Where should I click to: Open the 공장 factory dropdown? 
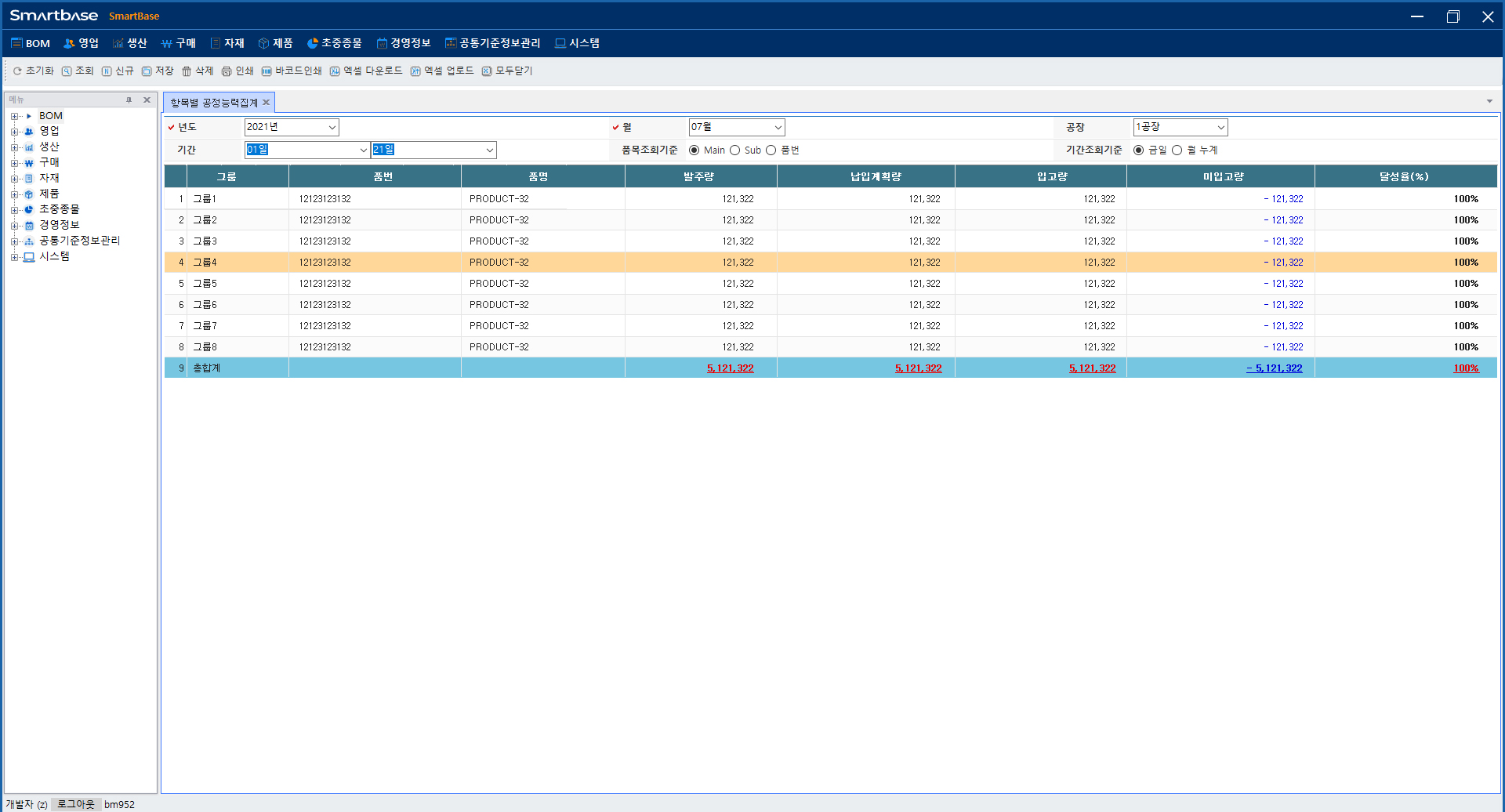tap(1220, 127)
